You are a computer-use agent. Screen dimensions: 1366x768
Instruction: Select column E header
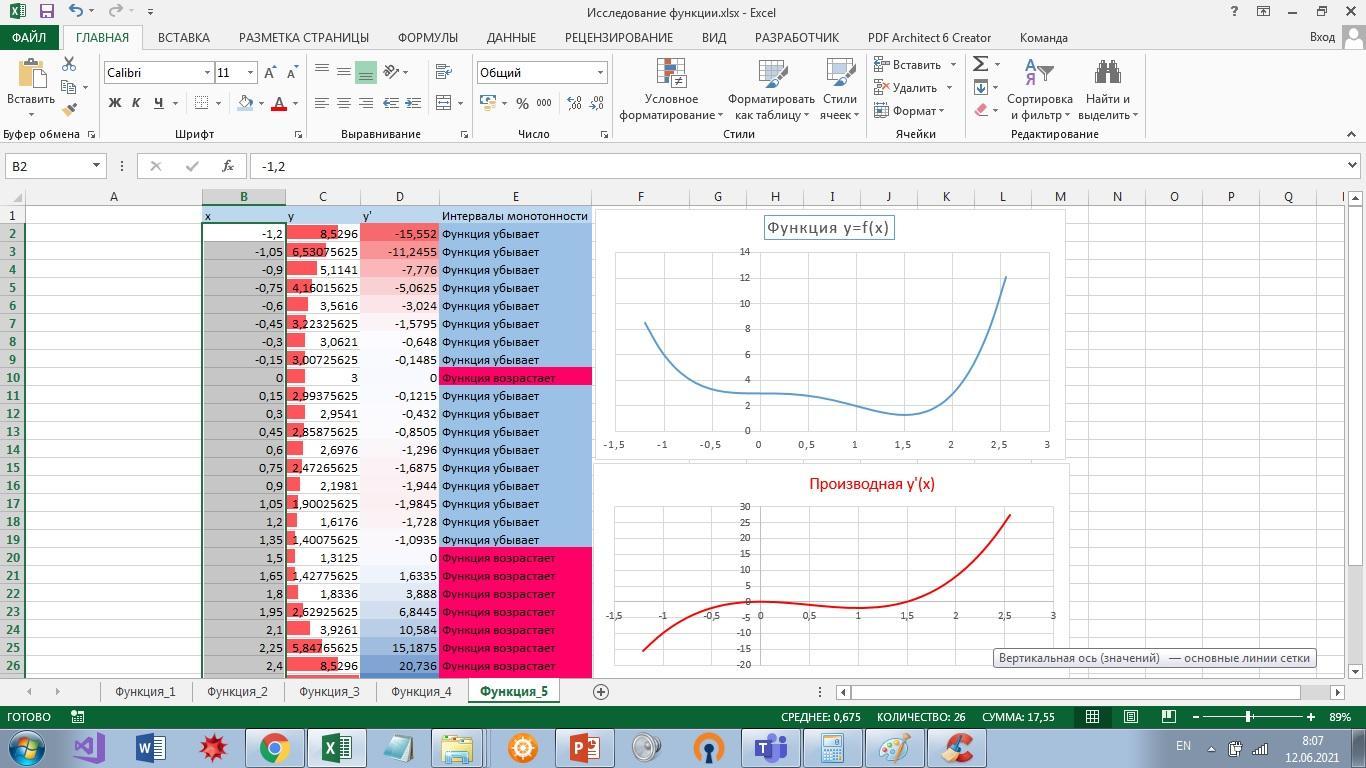coord(515,197)
